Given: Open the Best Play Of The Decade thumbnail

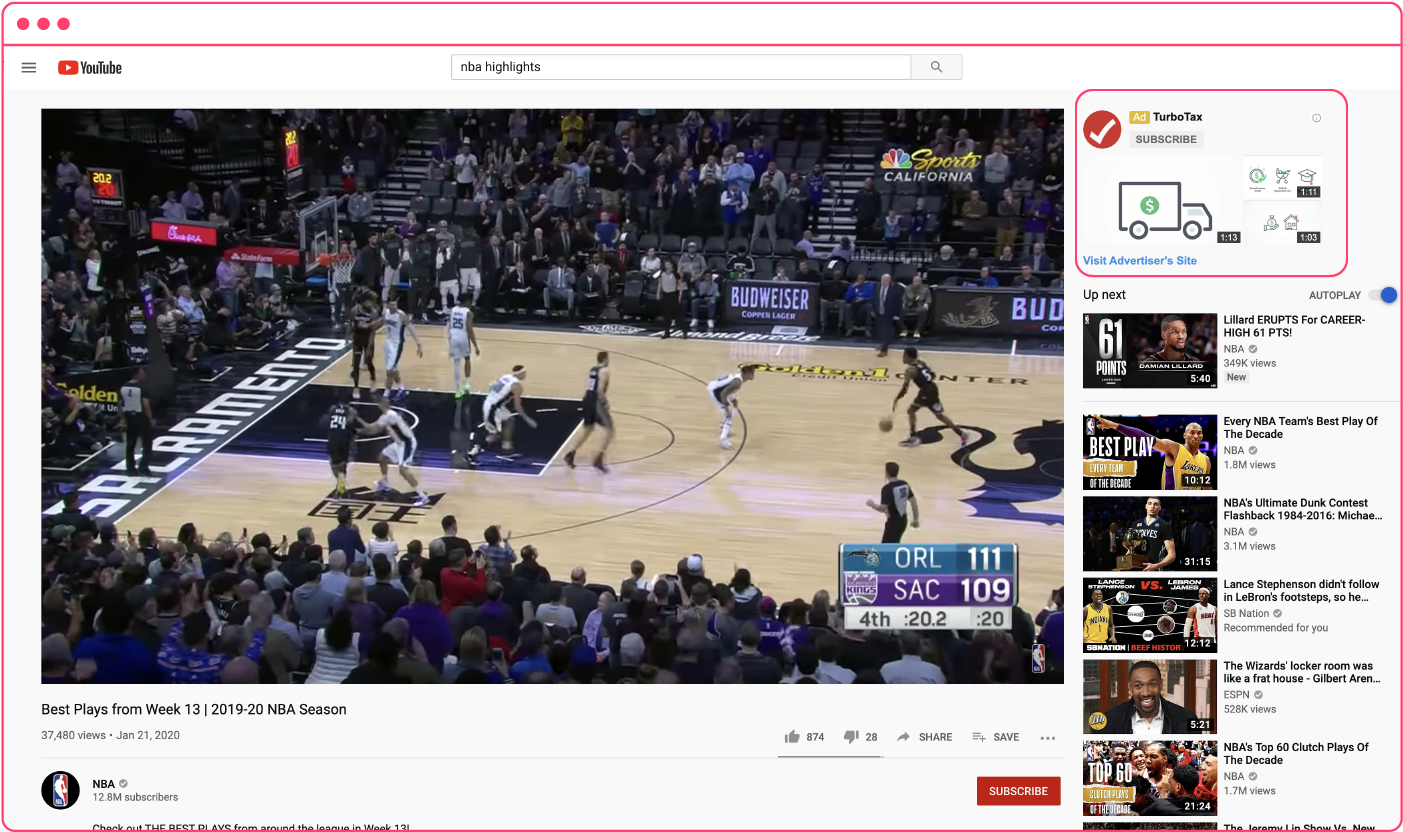Looking at the screenshot, I should (x=1150, y=452).
